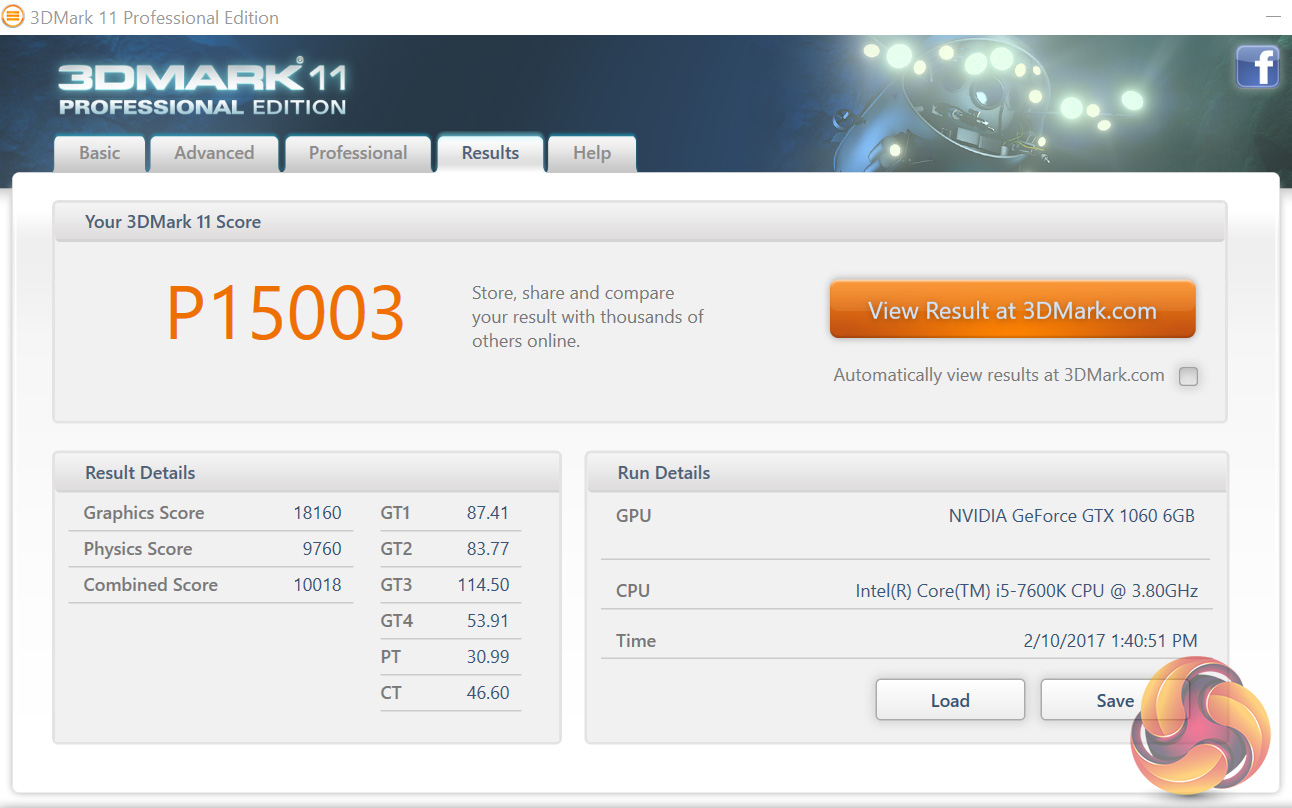Click the PT result 30.99
This screenshot has width=1292, height=808.
click(x=487, y=657)
